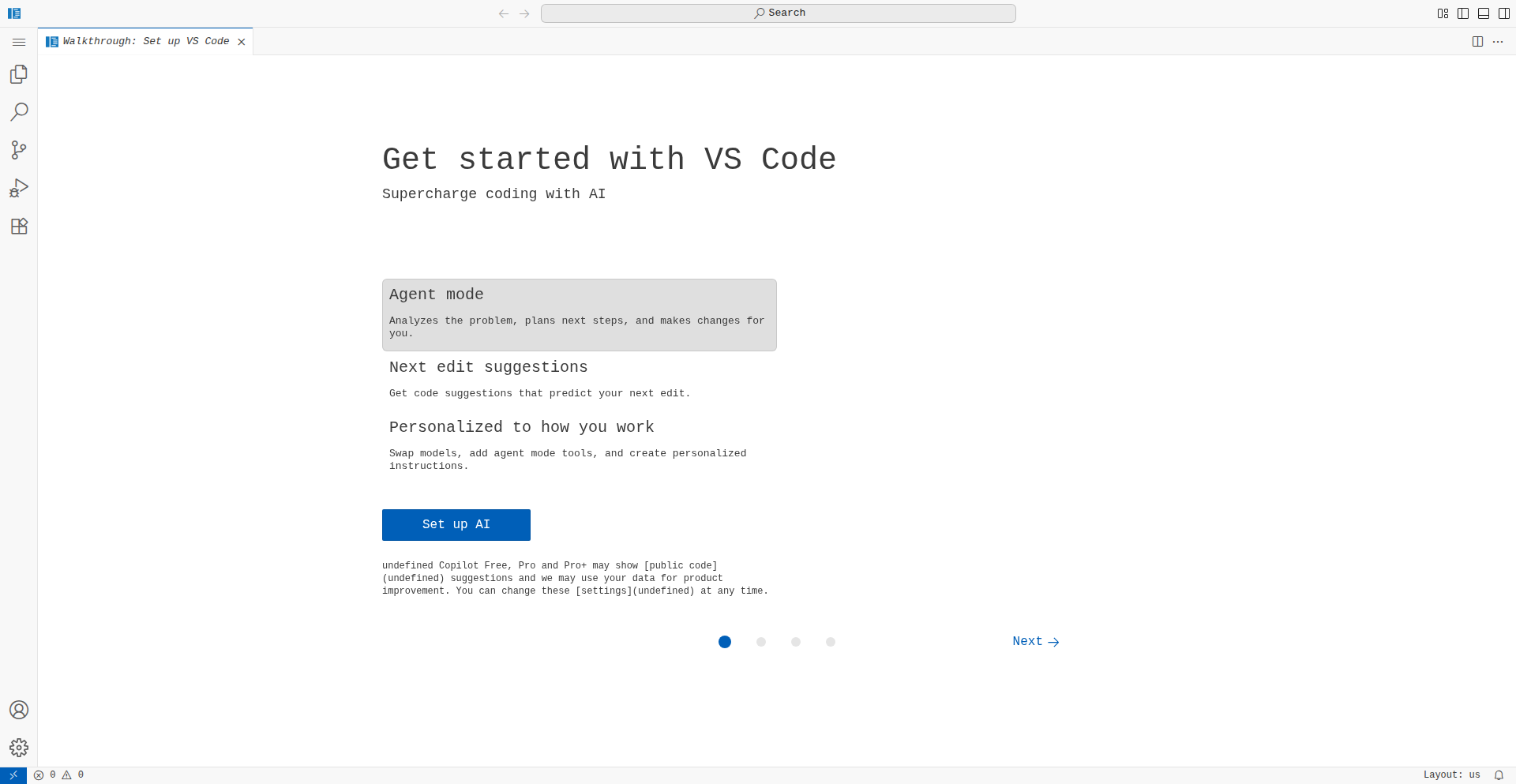The height and width of the screenshot is (784, 1516).
Task: Expand Personalized to how you work step
Action: click(x=580, y=446)
